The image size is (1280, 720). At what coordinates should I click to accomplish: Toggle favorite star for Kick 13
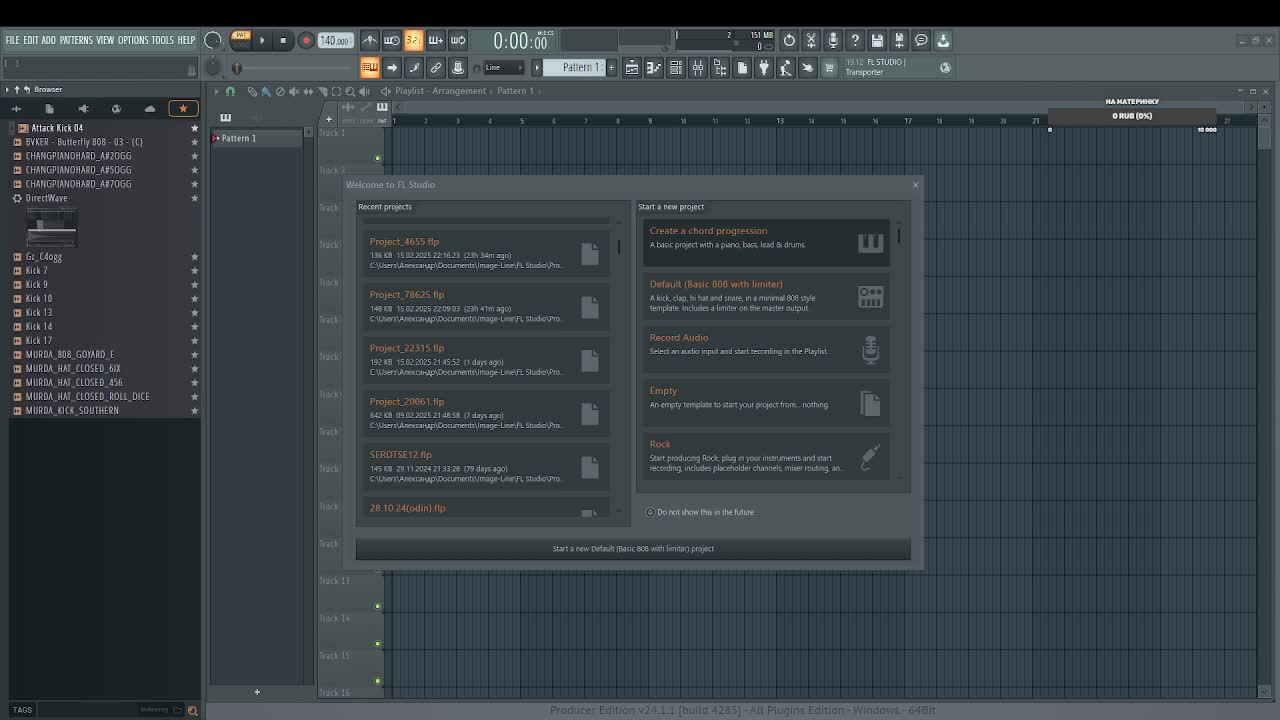coord(195,312)
